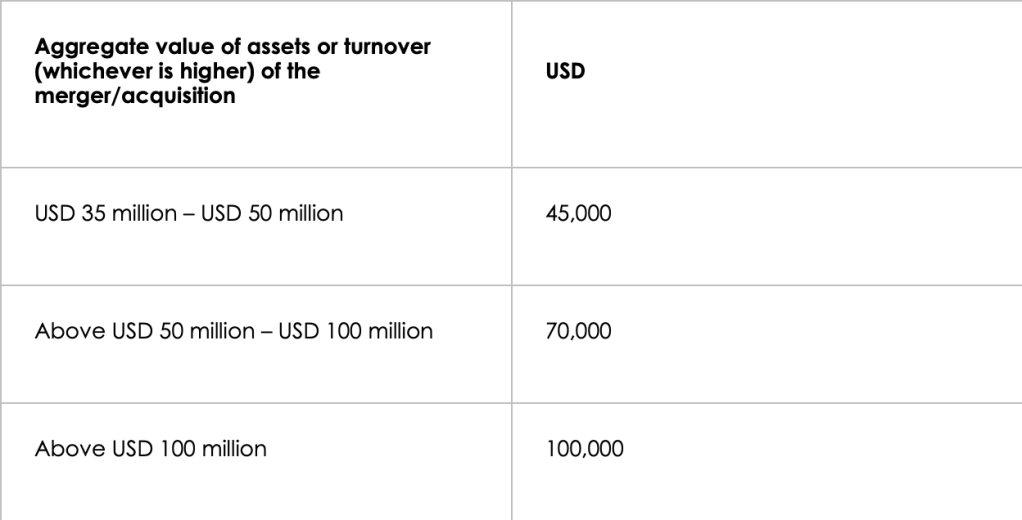The height and width of the screenshot is (520, 1022).
Task: Select the 70,000 fee value
Action: point(579,331)
